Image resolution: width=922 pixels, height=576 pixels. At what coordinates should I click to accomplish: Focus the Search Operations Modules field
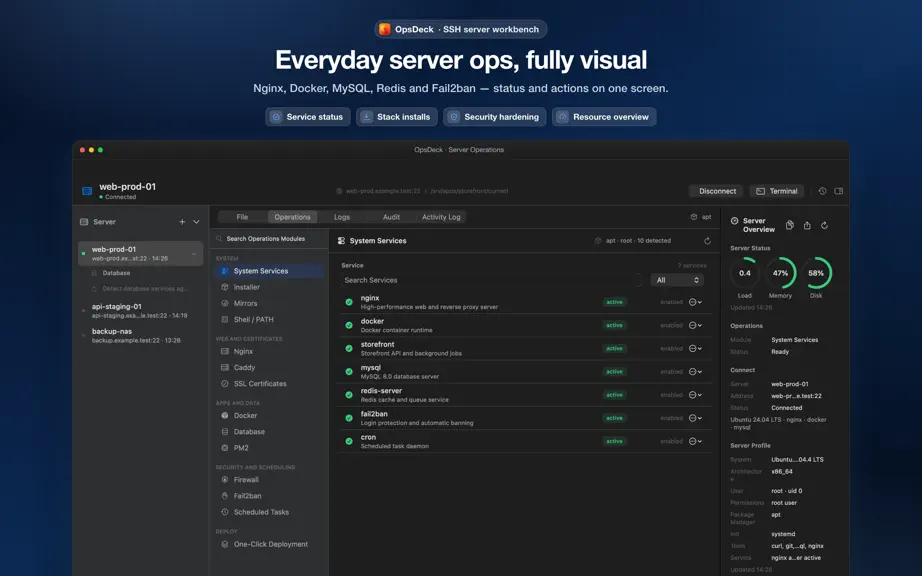[269, 239]
